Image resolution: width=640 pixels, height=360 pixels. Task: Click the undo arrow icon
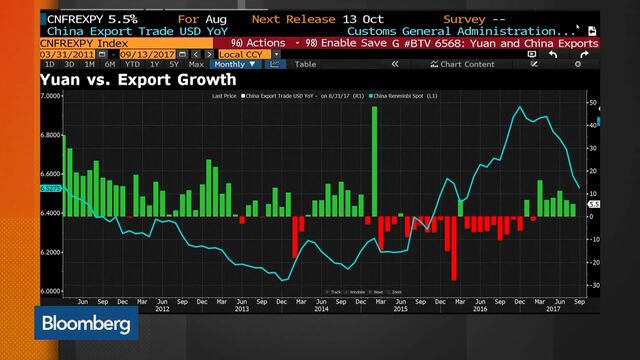pos(553,54)
